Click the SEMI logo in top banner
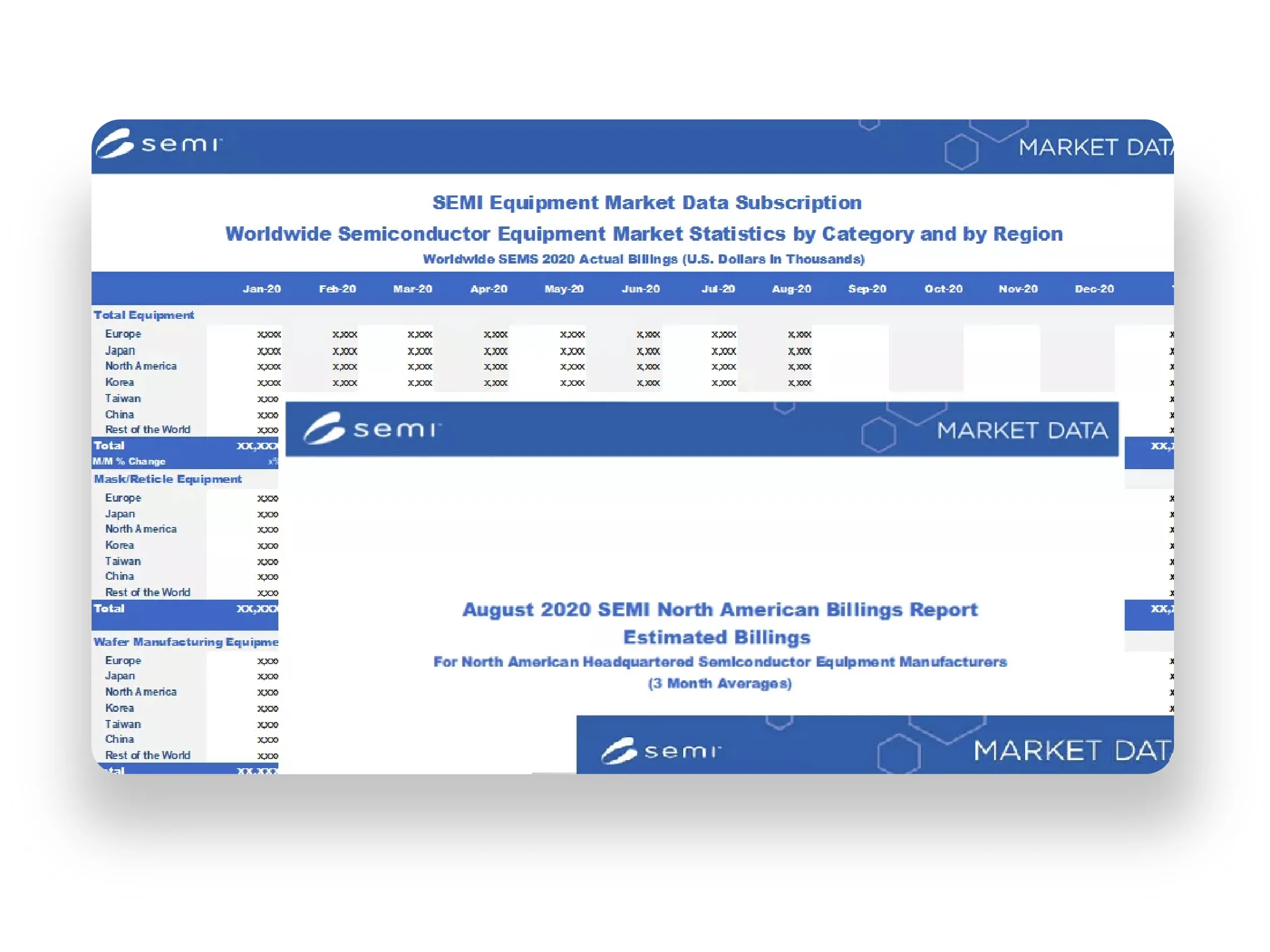 pos(158,144)
